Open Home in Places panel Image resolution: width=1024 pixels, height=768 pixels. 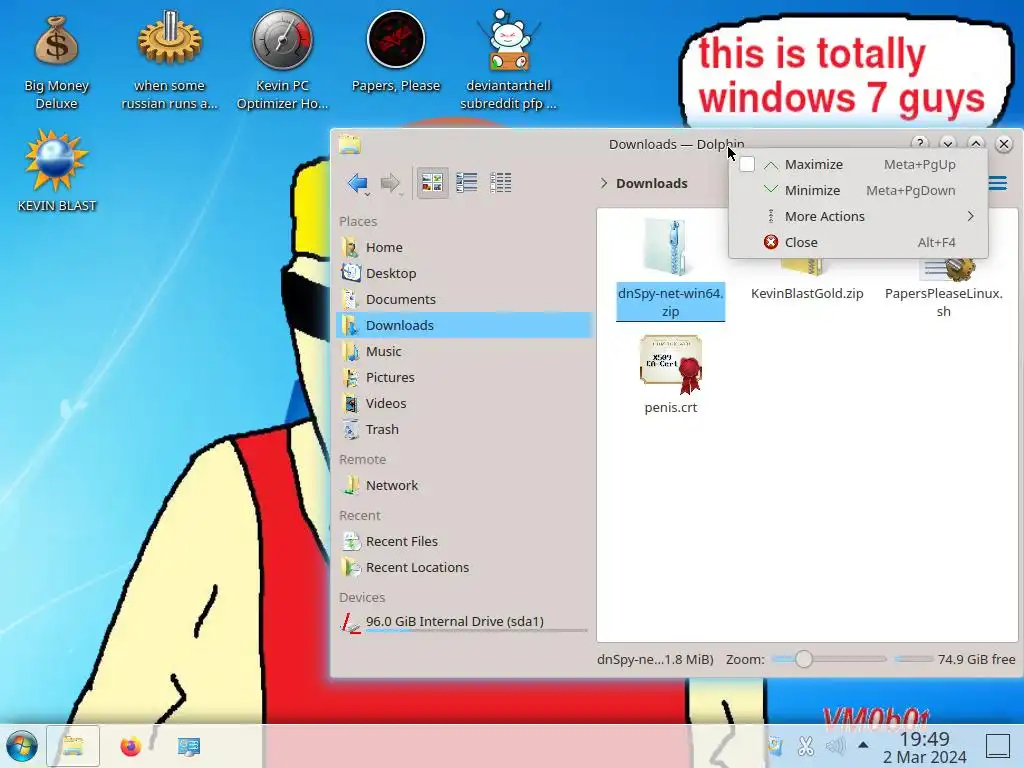pyautogui.click(x=464, y=248)
